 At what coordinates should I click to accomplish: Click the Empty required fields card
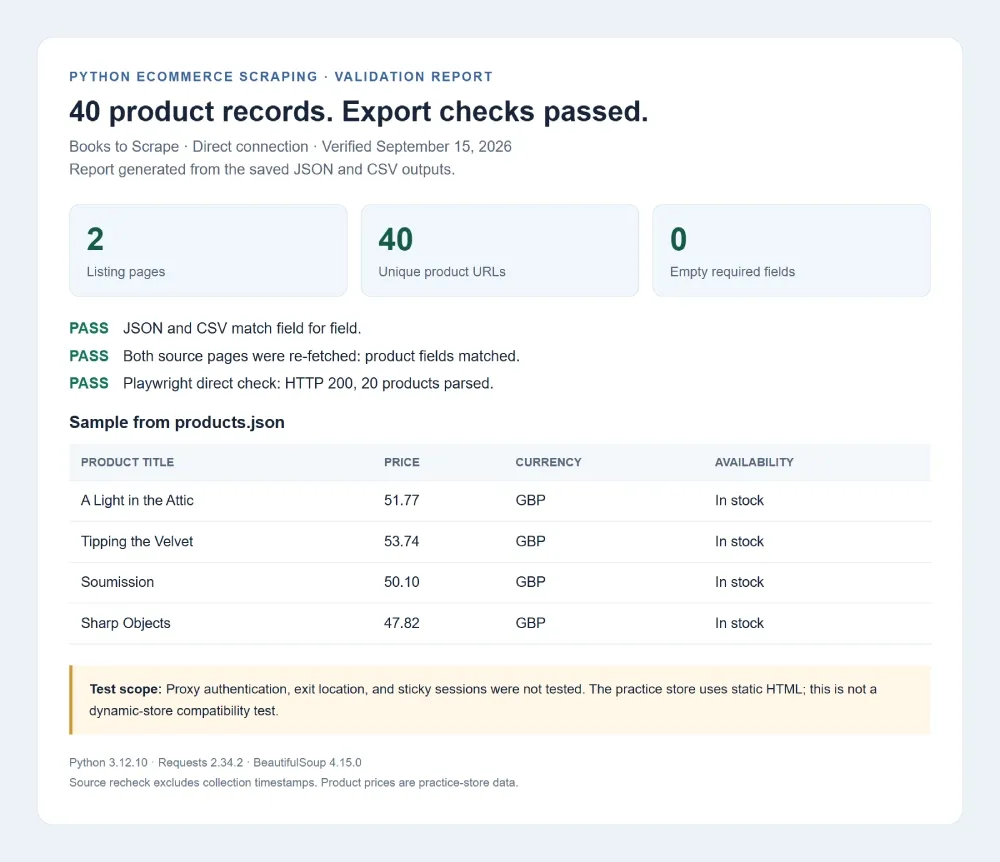[791, 251]
